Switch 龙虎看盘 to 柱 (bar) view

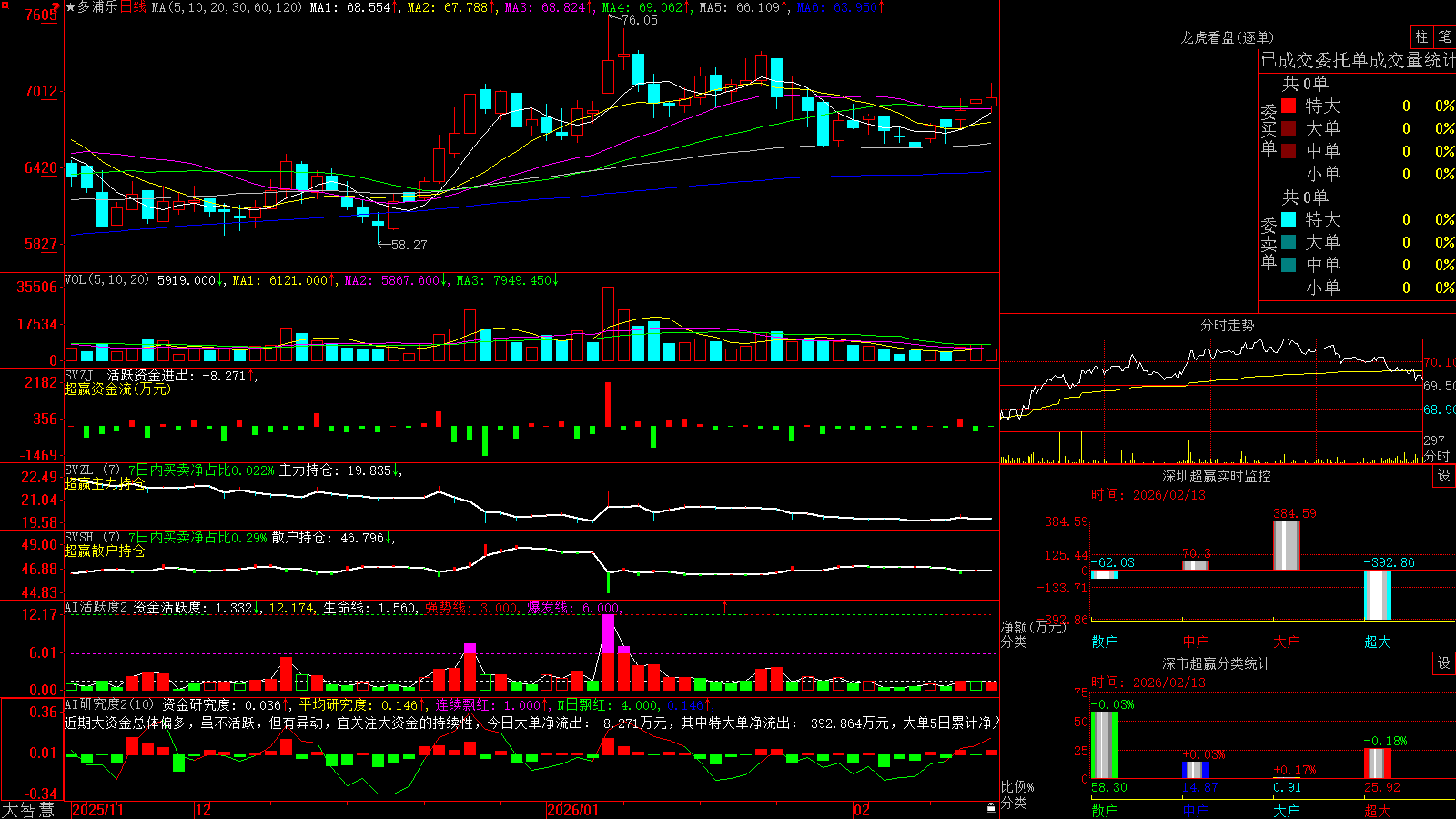tap(1421, 36)
